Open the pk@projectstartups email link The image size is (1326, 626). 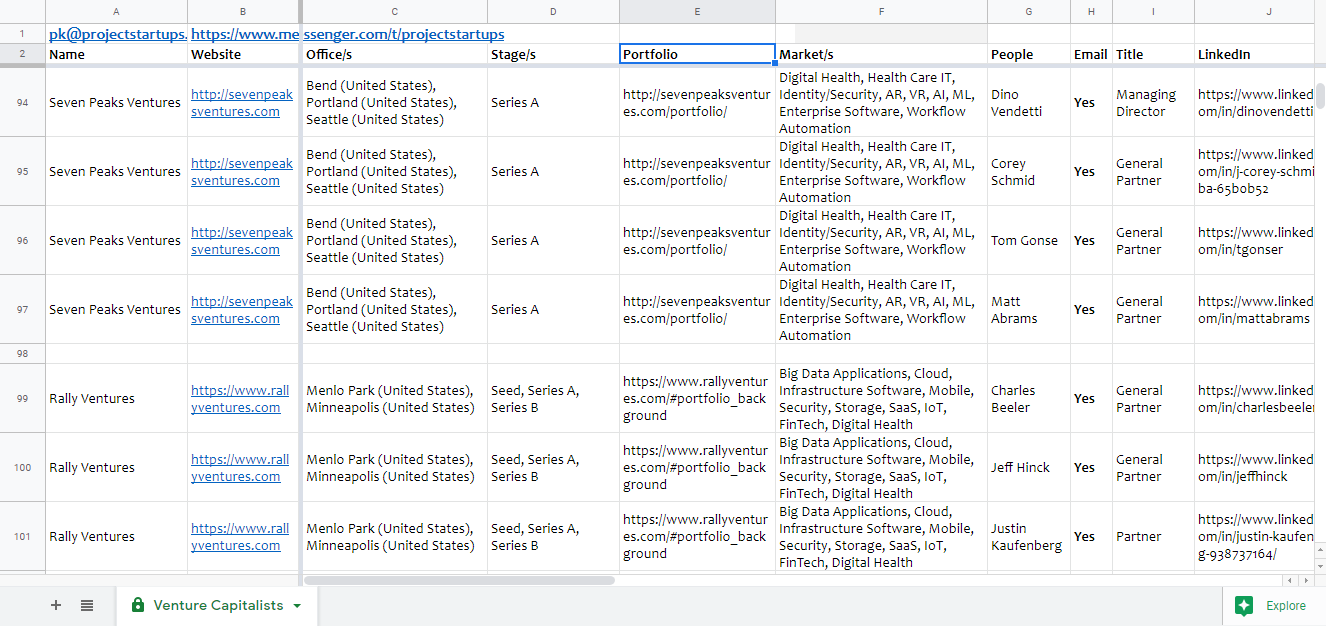(117, 33)
